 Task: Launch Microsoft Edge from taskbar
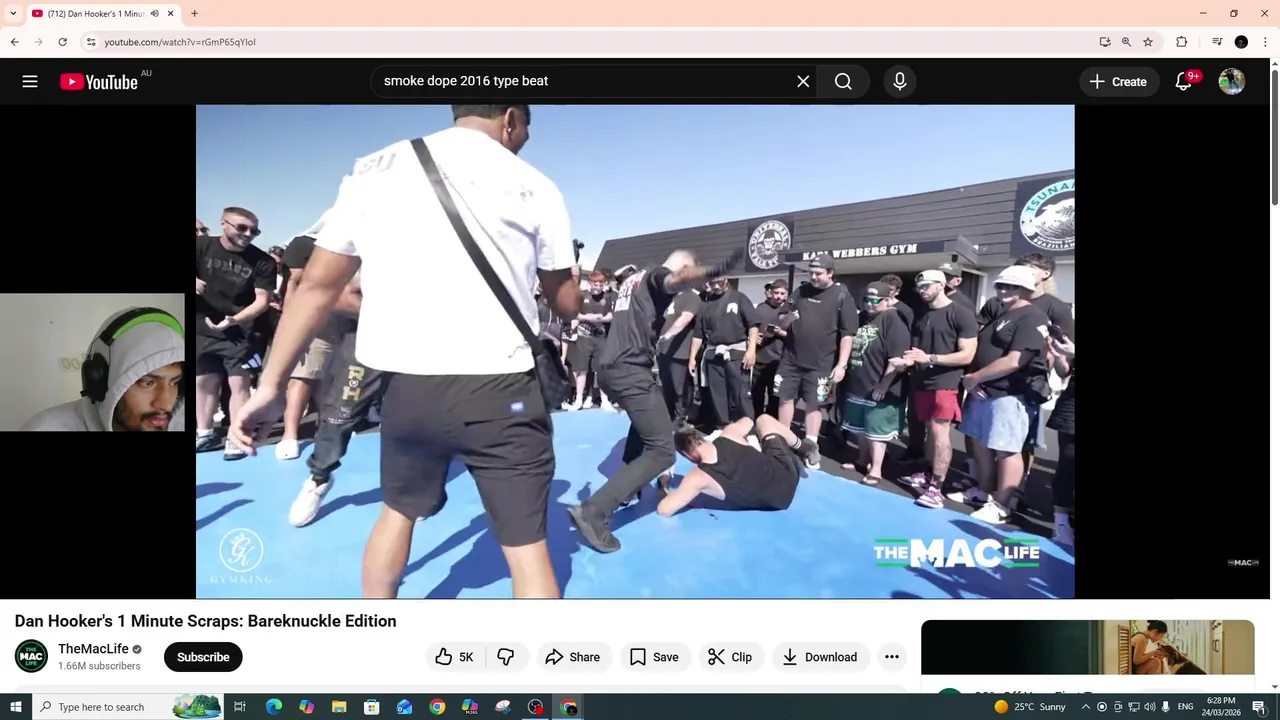(x=273, y=707)
